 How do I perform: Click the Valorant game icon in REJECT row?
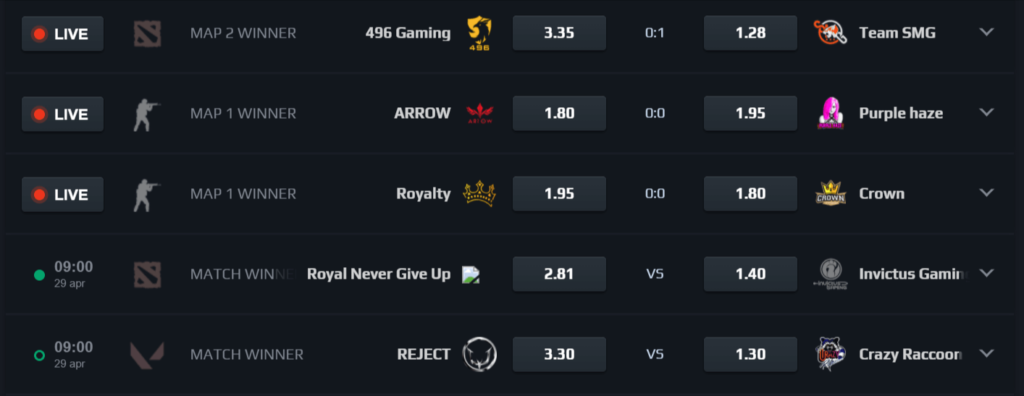tap(147, 355)
